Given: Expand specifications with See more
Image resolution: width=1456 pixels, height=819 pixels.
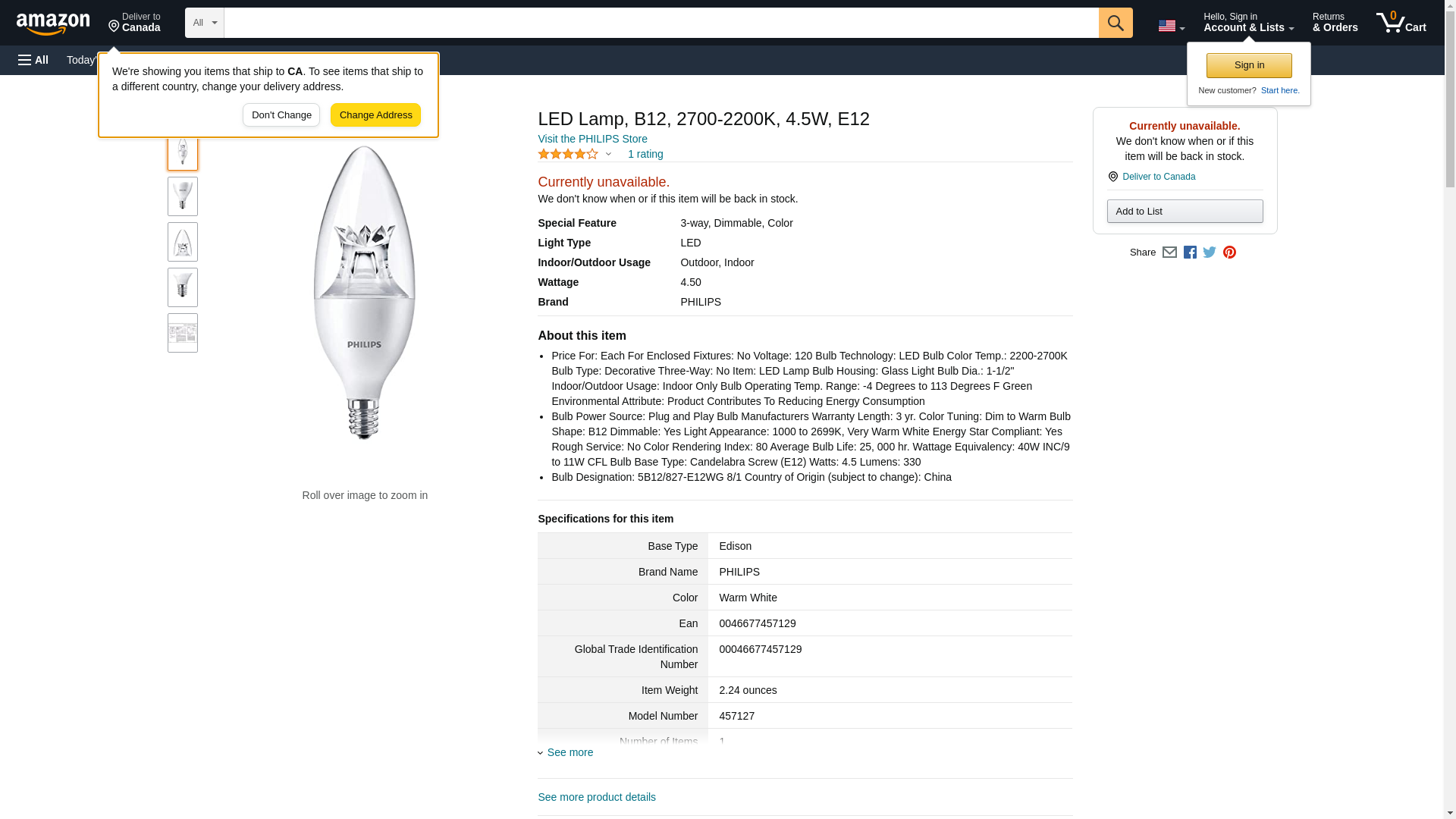Looking at the screenshot, I should [x=570, y=752].
